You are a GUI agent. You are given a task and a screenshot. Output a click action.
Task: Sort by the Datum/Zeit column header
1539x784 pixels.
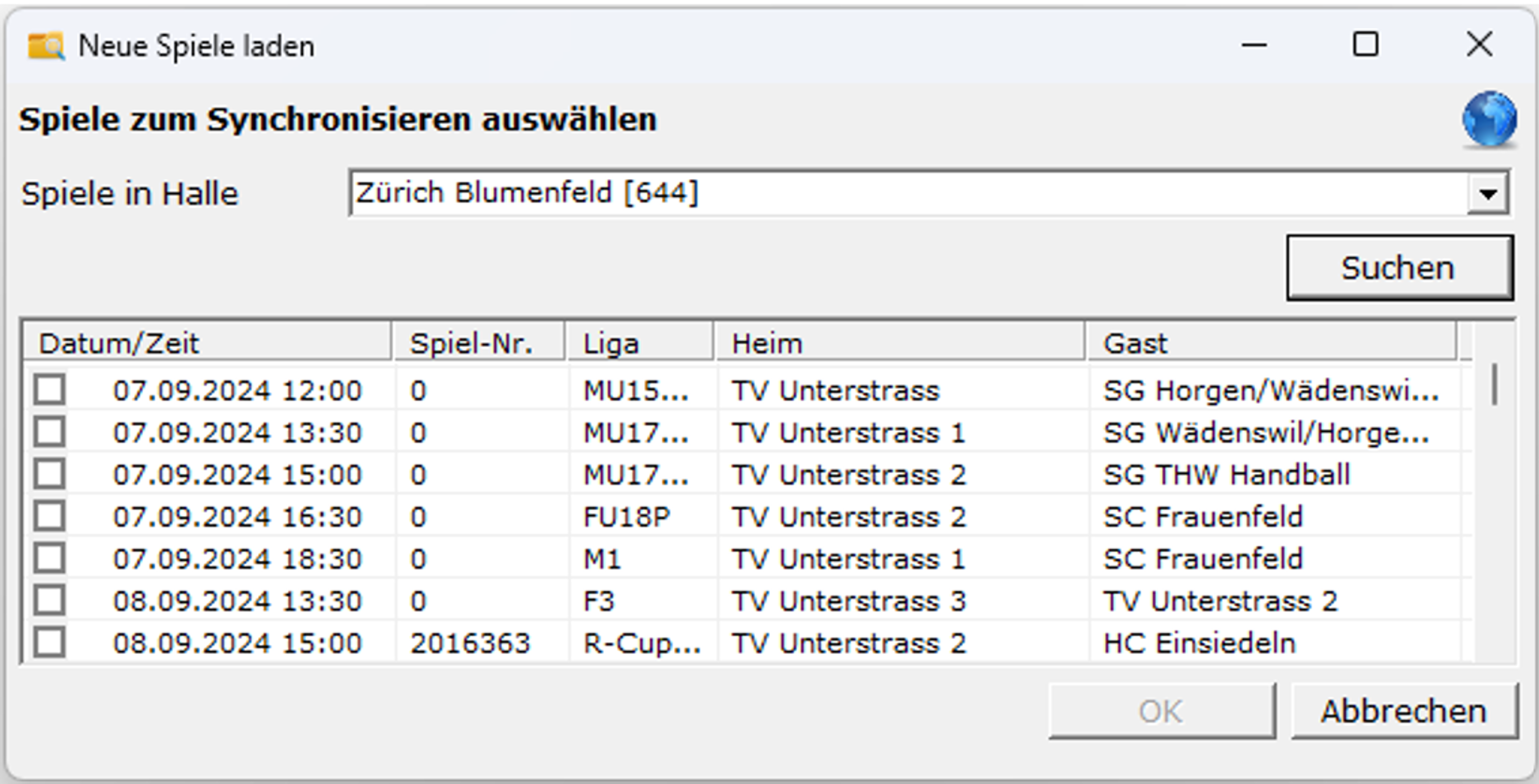(207, 344)
